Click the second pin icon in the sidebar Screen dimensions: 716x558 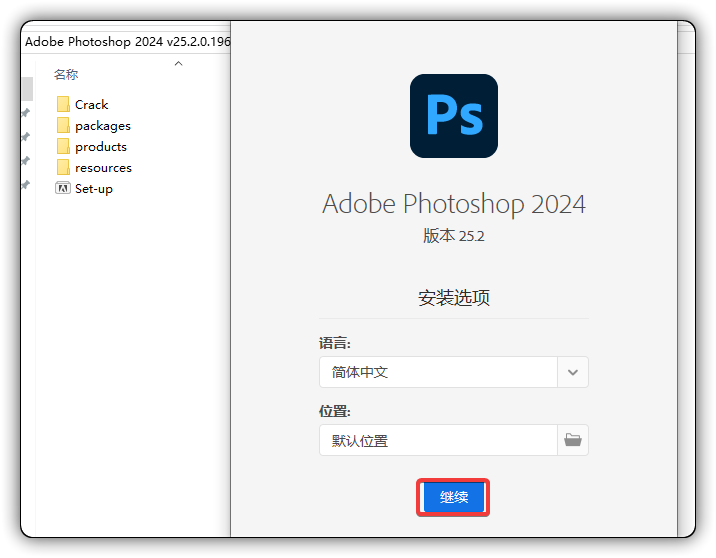tap(26, 137)
